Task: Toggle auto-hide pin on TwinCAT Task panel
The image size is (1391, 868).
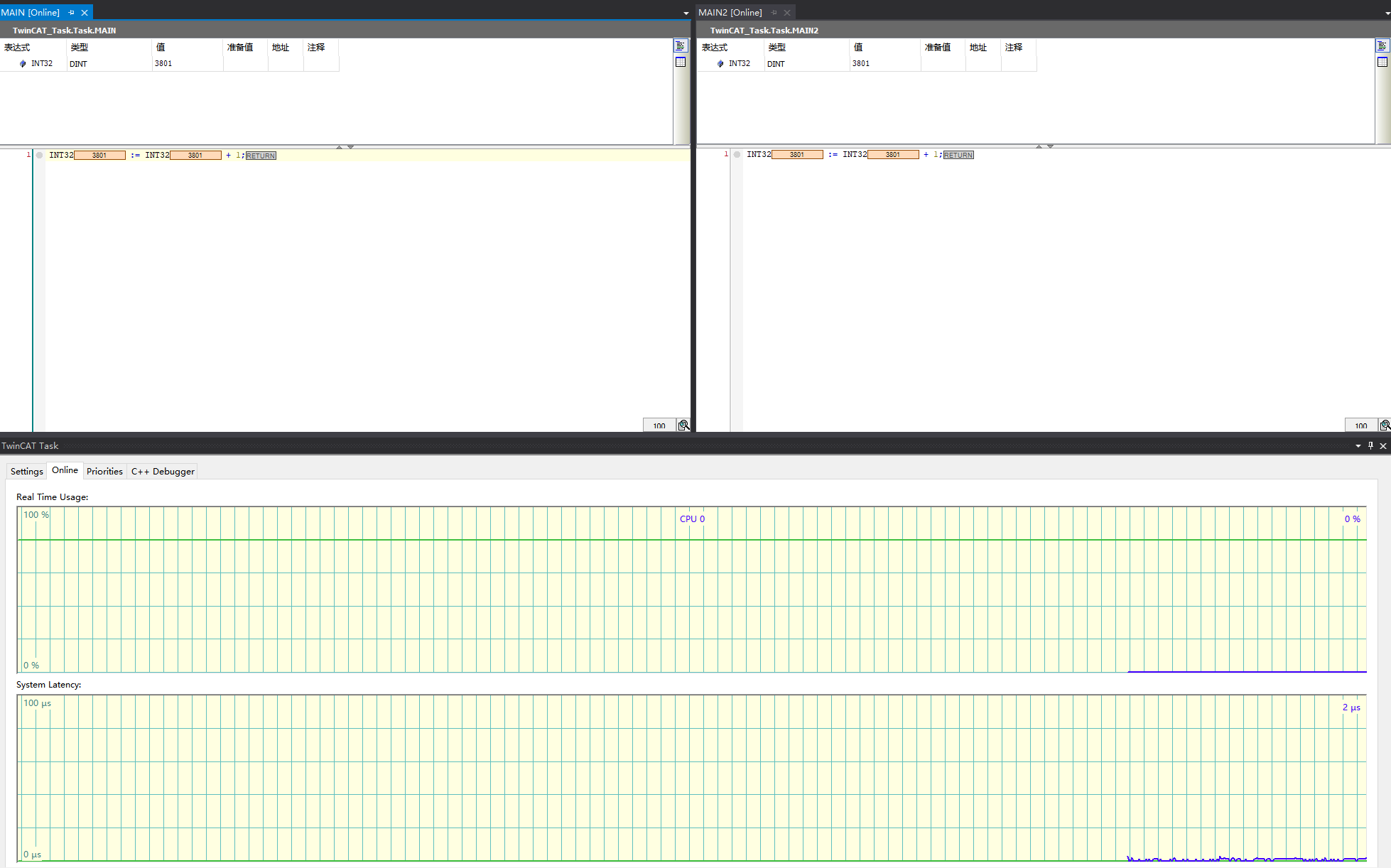Action: click(x=1370, y=445)
